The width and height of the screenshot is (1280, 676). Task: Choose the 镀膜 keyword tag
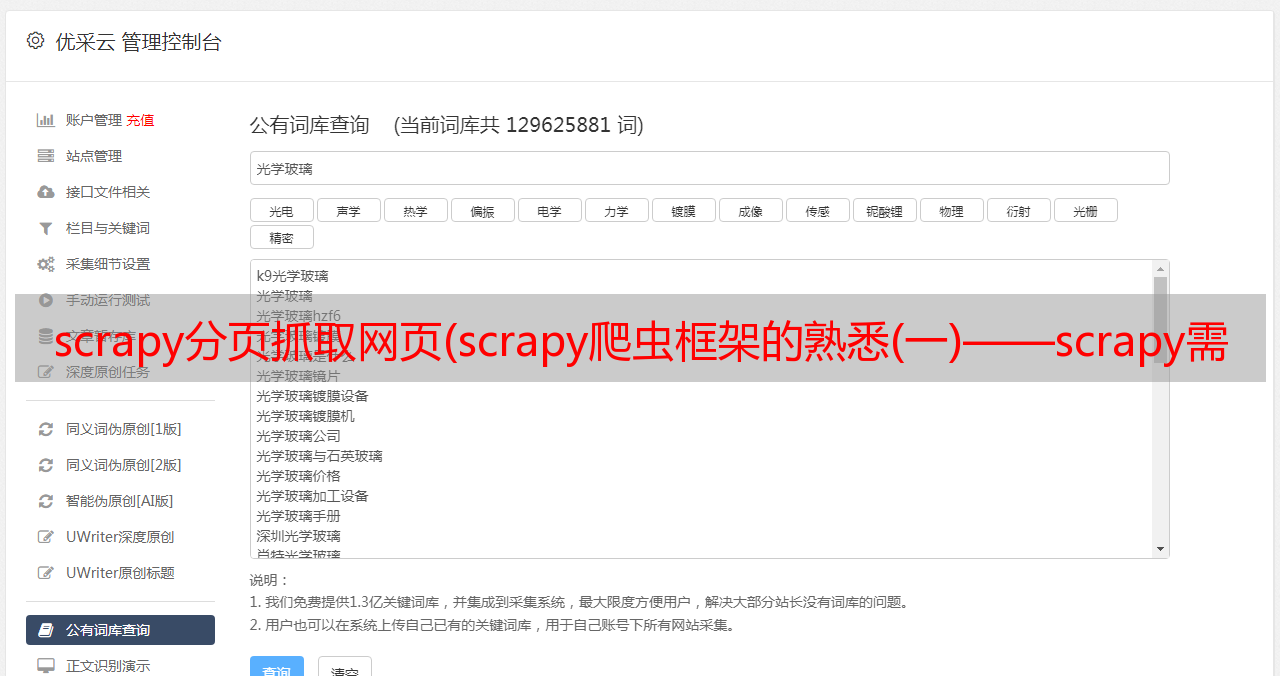pyautogui.click(x=684, y=210)
